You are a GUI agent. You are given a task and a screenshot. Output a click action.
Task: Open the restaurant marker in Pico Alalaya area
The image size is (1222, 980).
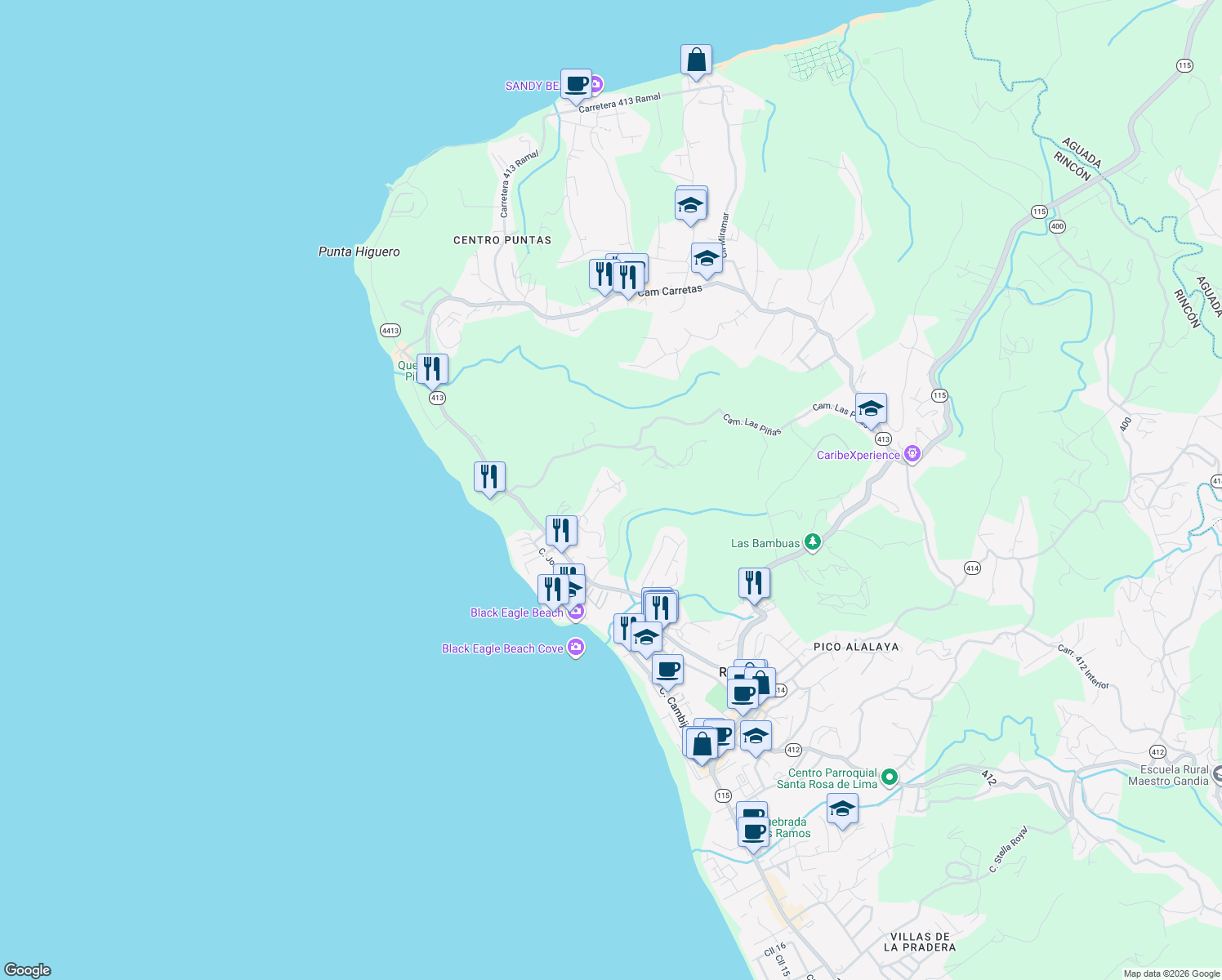point(754,581)
